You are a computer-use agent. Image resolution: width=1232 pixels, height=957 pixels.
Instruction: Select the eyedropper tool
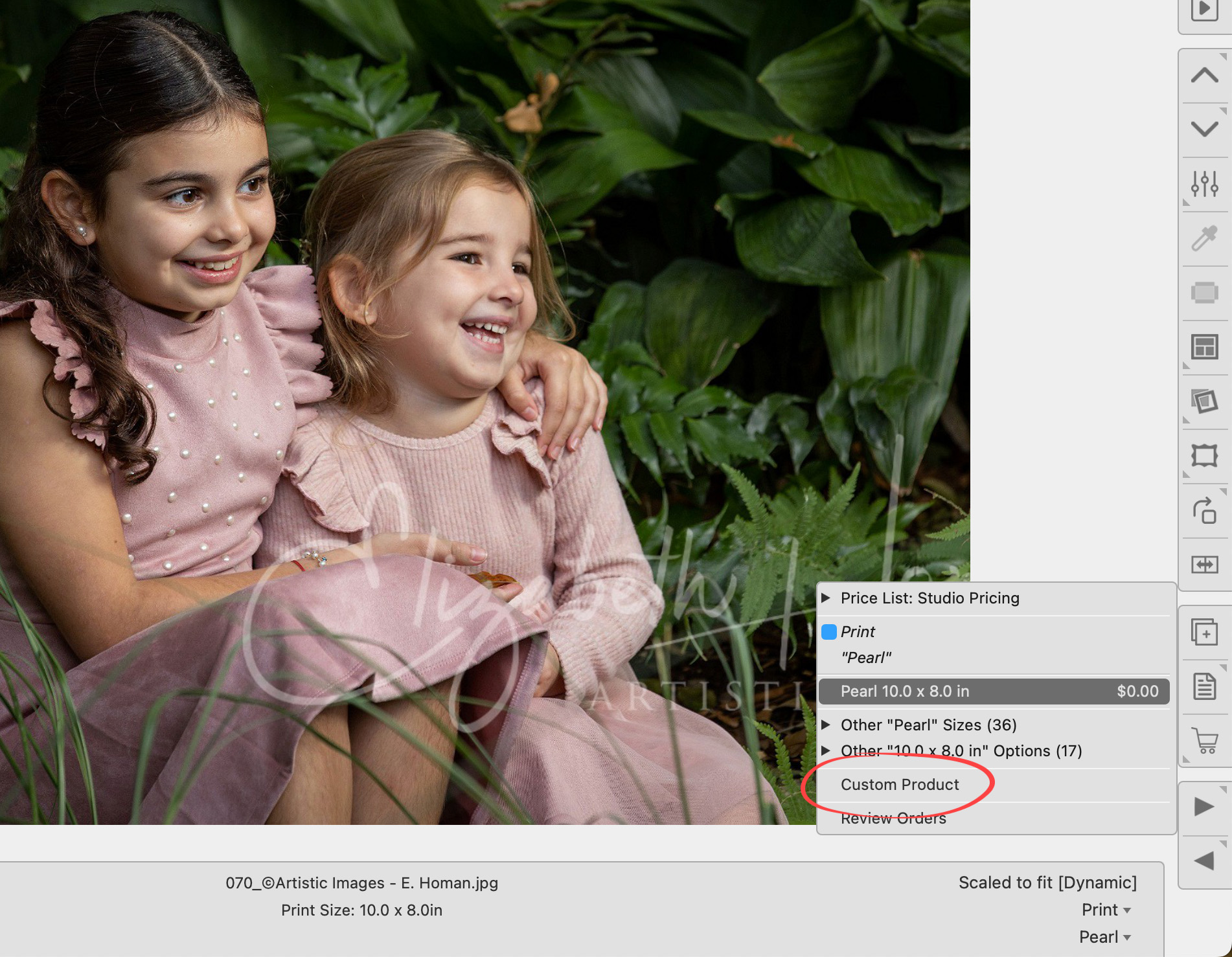coord(1204,238)
